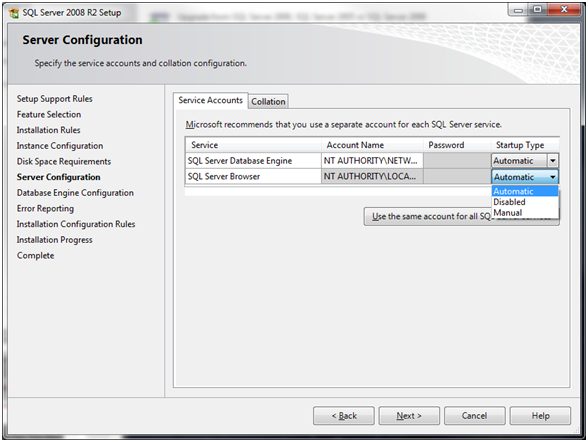The width and height of the screenshot is (588, 442).
Task: Click the Next button
Action: [x=409, y=416]
